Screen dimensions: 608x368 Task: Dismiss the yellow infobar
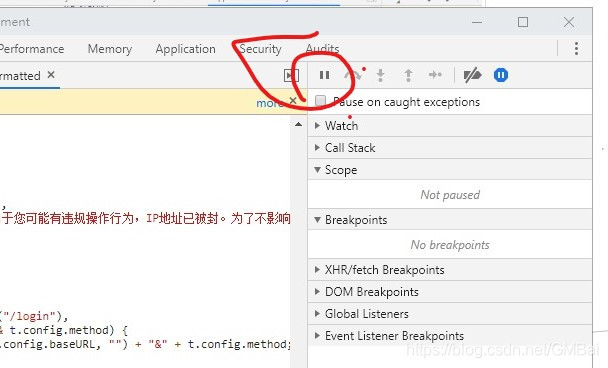[293, 101]
